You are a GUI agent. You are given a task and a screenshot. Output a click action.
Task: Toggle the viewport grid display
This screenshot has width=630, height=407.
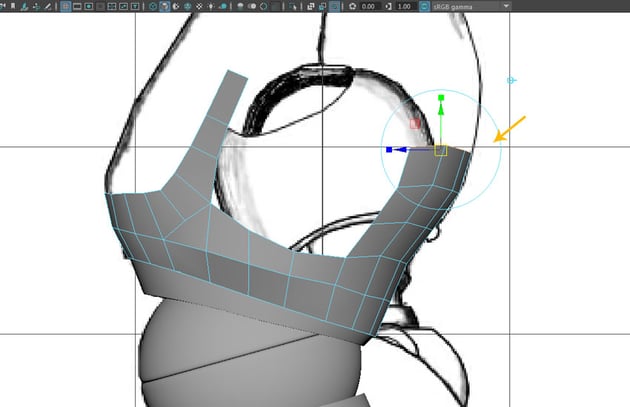pos(65,6)
